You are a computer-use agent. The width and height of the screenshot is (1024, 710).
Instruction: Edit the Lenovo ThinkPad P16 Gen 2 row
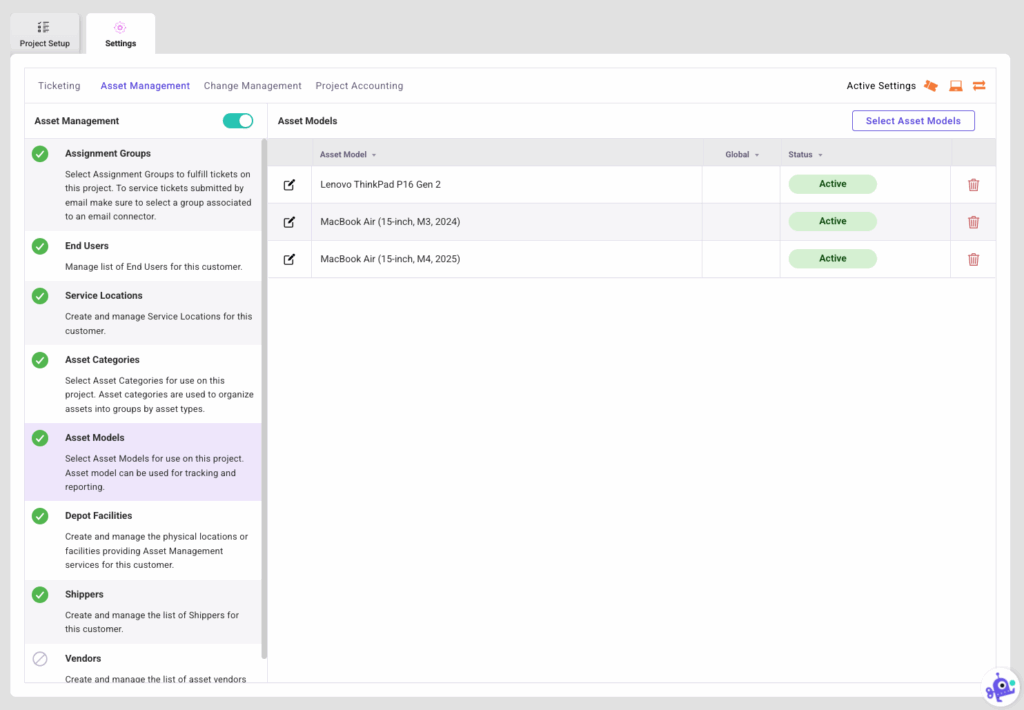click(288, 184)
